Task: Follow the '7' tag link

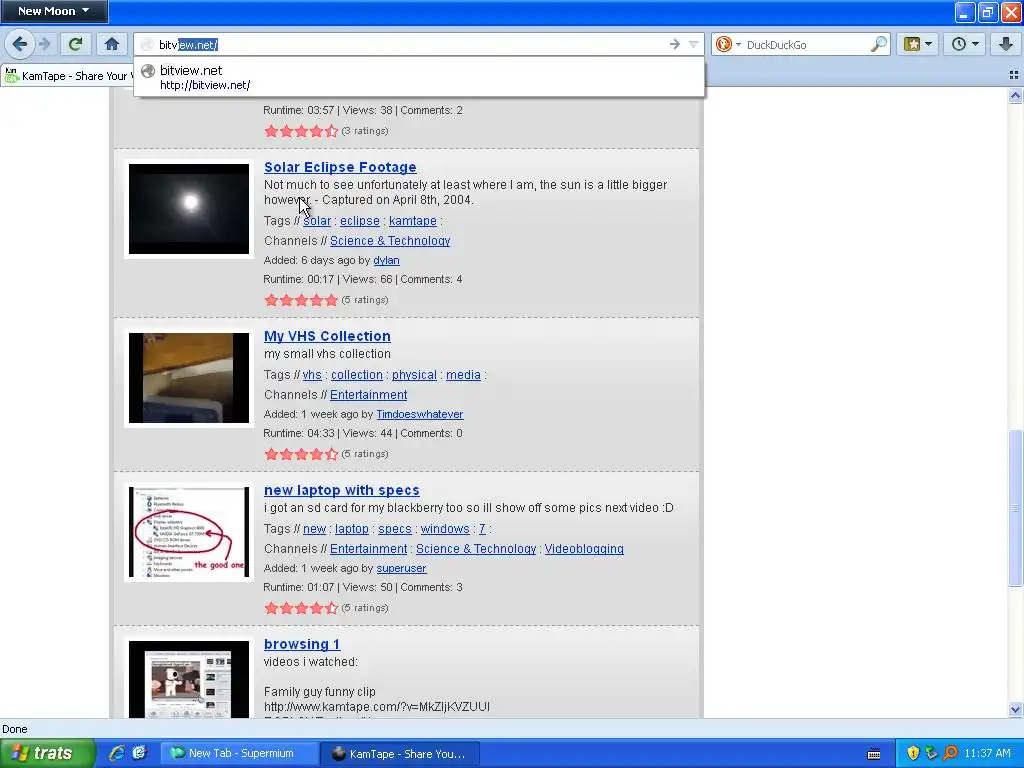Action: pyautogui.click(x=482, y=529)
